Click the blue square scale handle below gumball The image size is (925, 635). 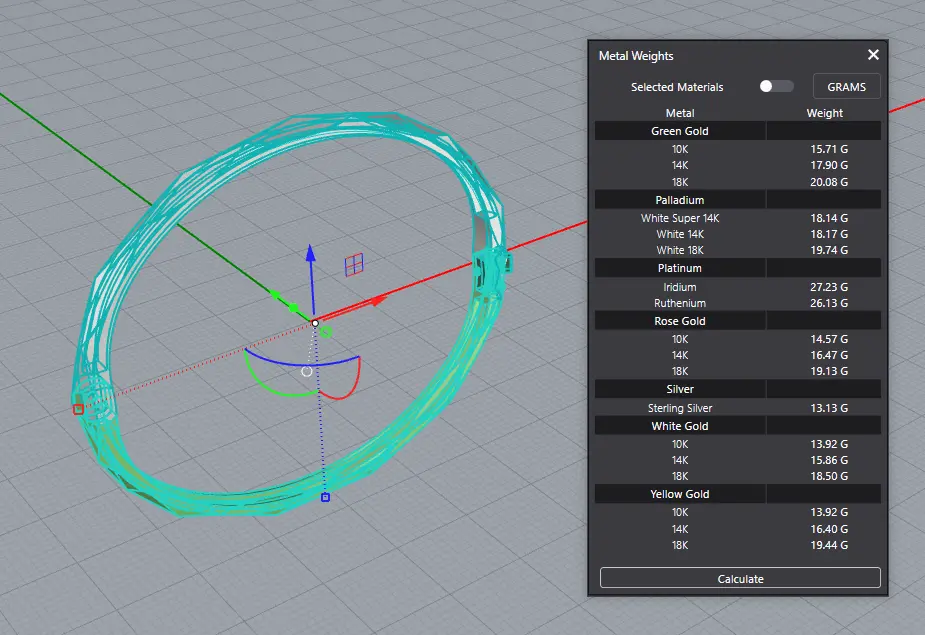click(x=325, y=497)
